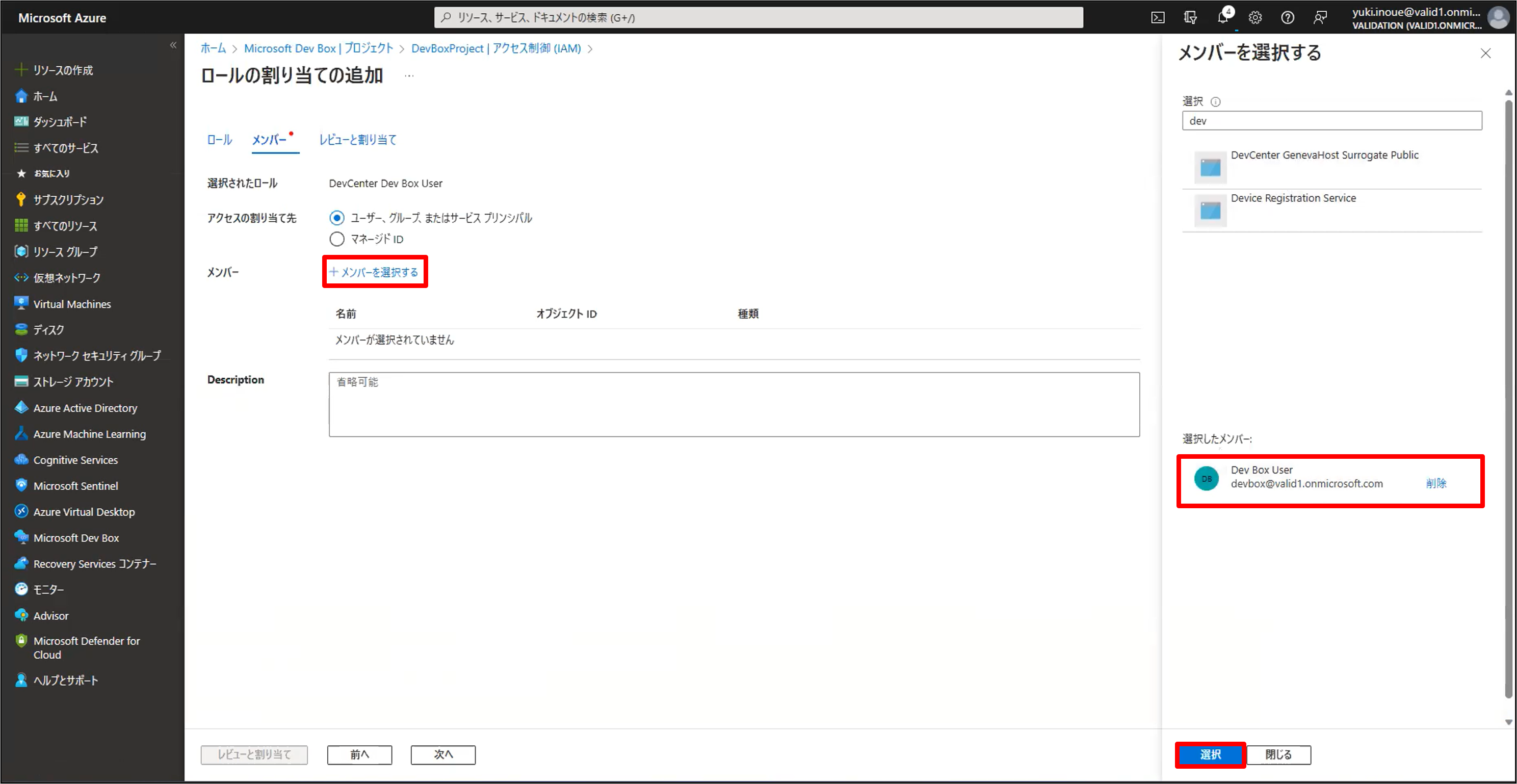Click the 次へ button

443,754
